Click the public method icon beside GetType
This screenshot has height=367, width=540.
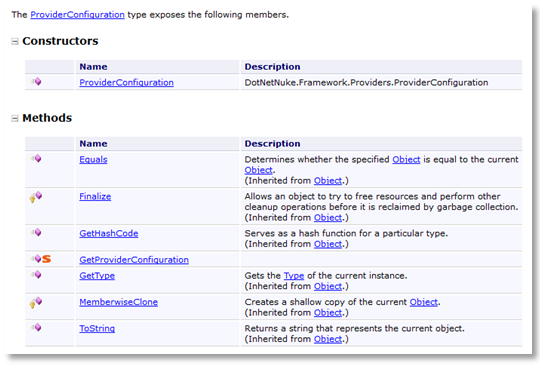(x=37, y=275)
